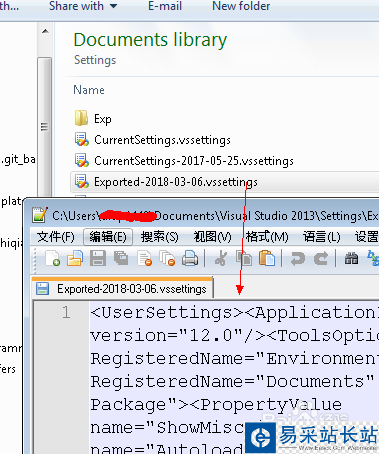This screenshot has height=454, width=379.
Task: Click the E-mail button in Explorer toolbar
Action: pos(165,6)
